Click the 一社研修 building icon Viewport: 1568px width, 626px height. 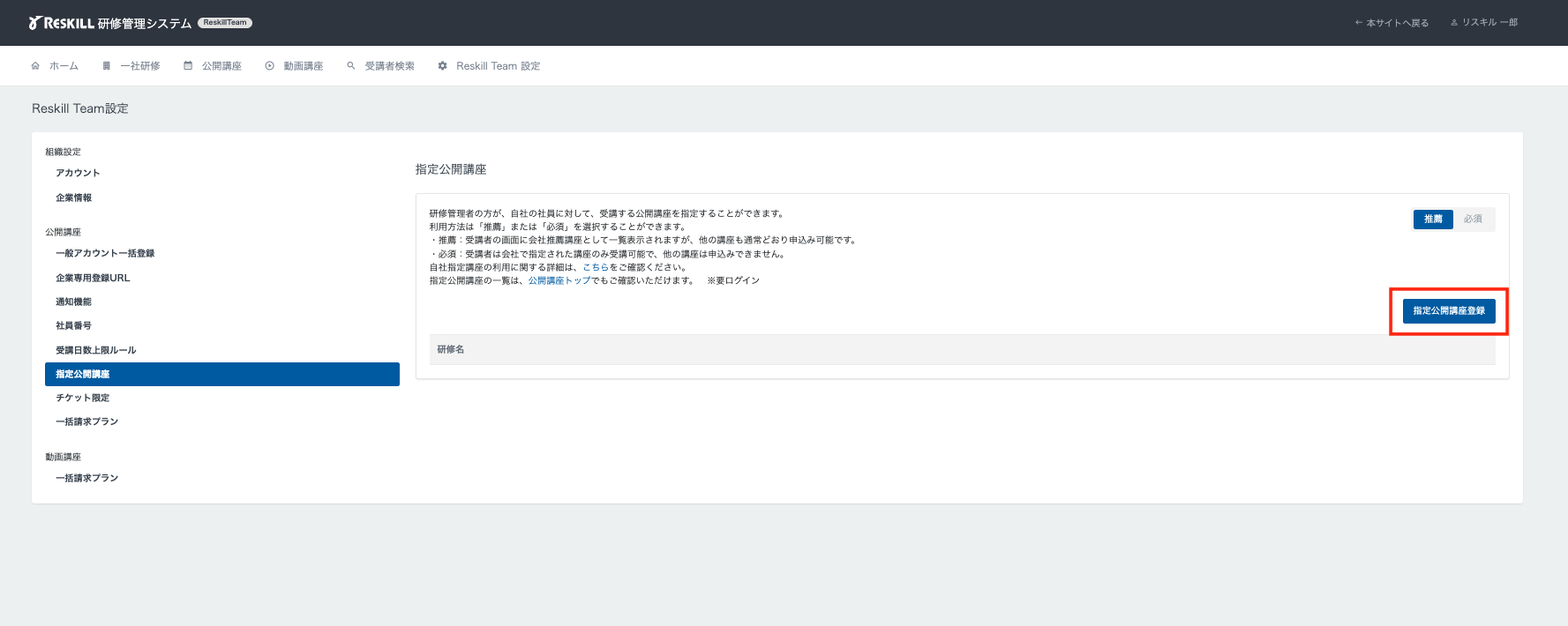(x=107, y=66)
